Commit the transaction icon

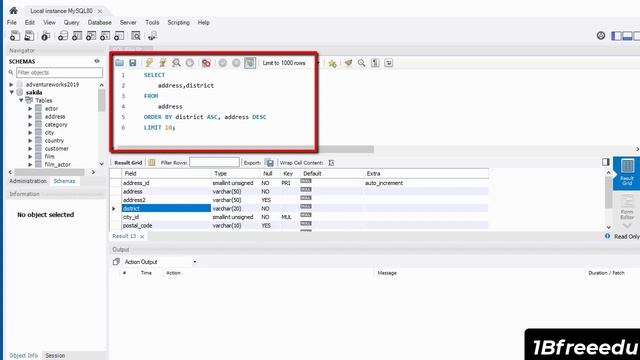222,63
